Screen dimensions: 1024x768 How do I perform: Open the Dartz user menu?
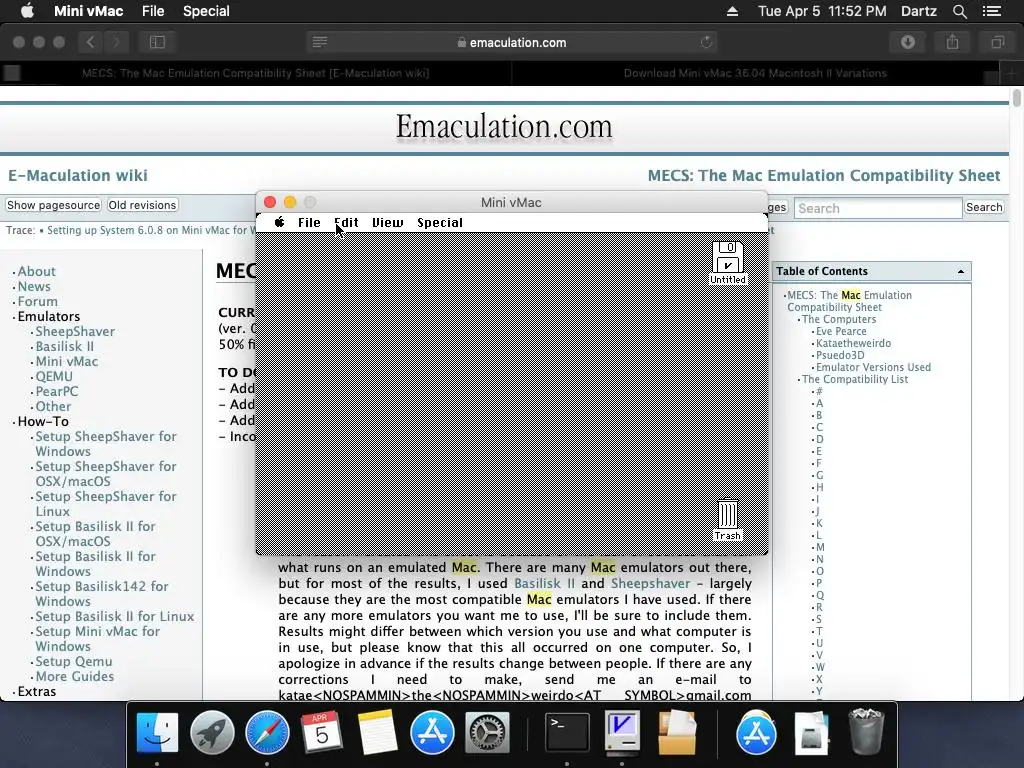click(918, 11)
